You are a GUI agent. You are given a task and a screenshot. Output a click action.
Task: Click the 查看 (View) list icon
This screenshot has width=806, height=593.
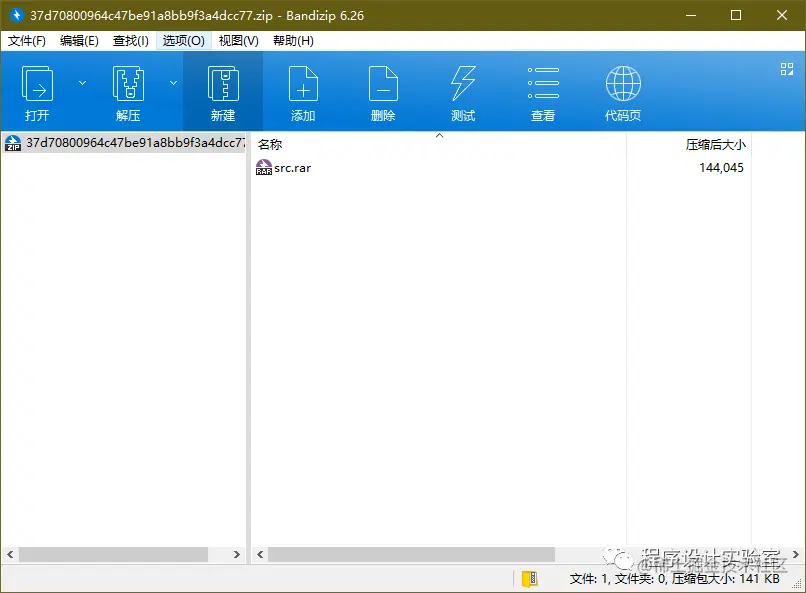point(543,83)
